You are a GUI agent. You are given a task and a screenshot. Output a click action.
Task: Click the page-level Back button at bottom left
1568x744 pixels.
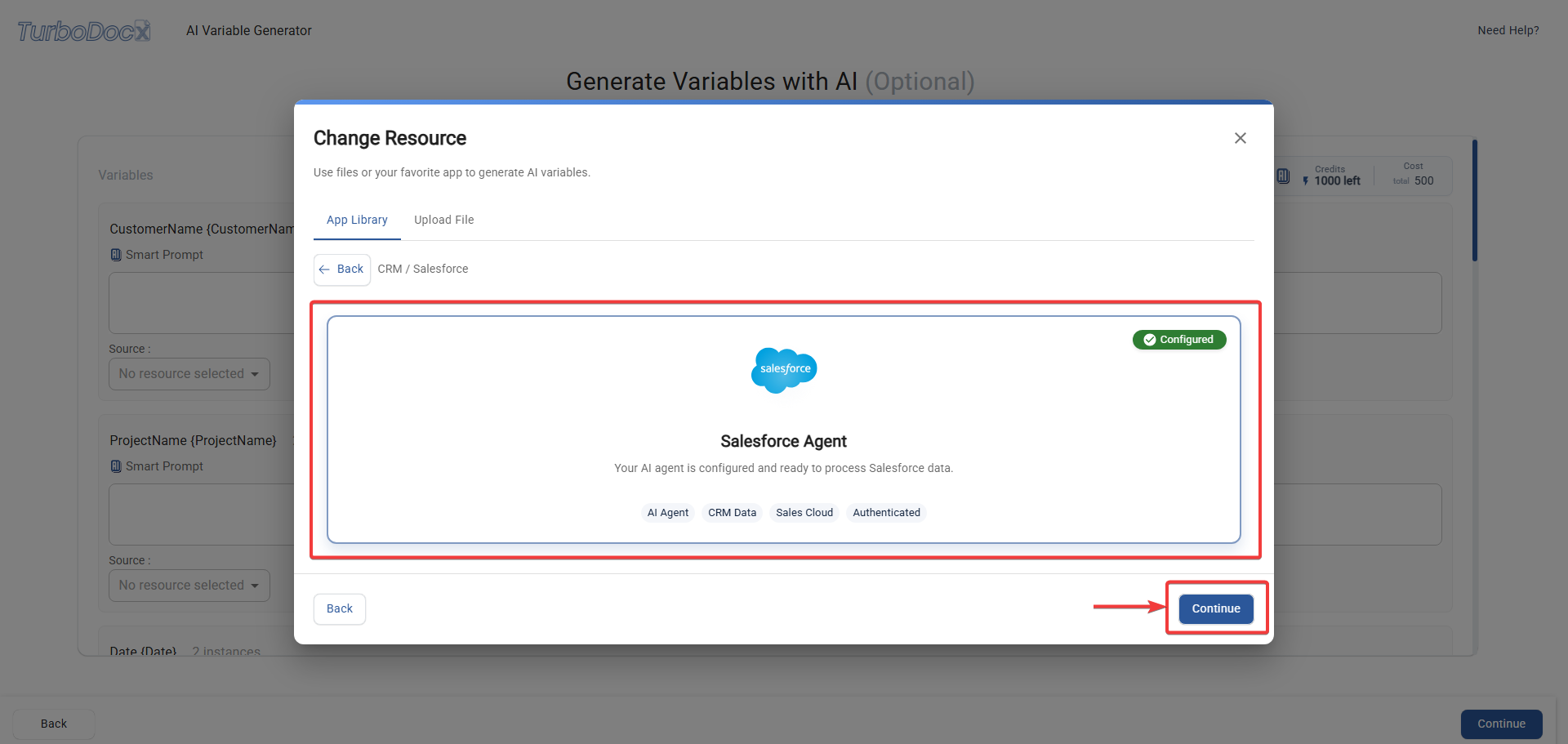[54, 724]
